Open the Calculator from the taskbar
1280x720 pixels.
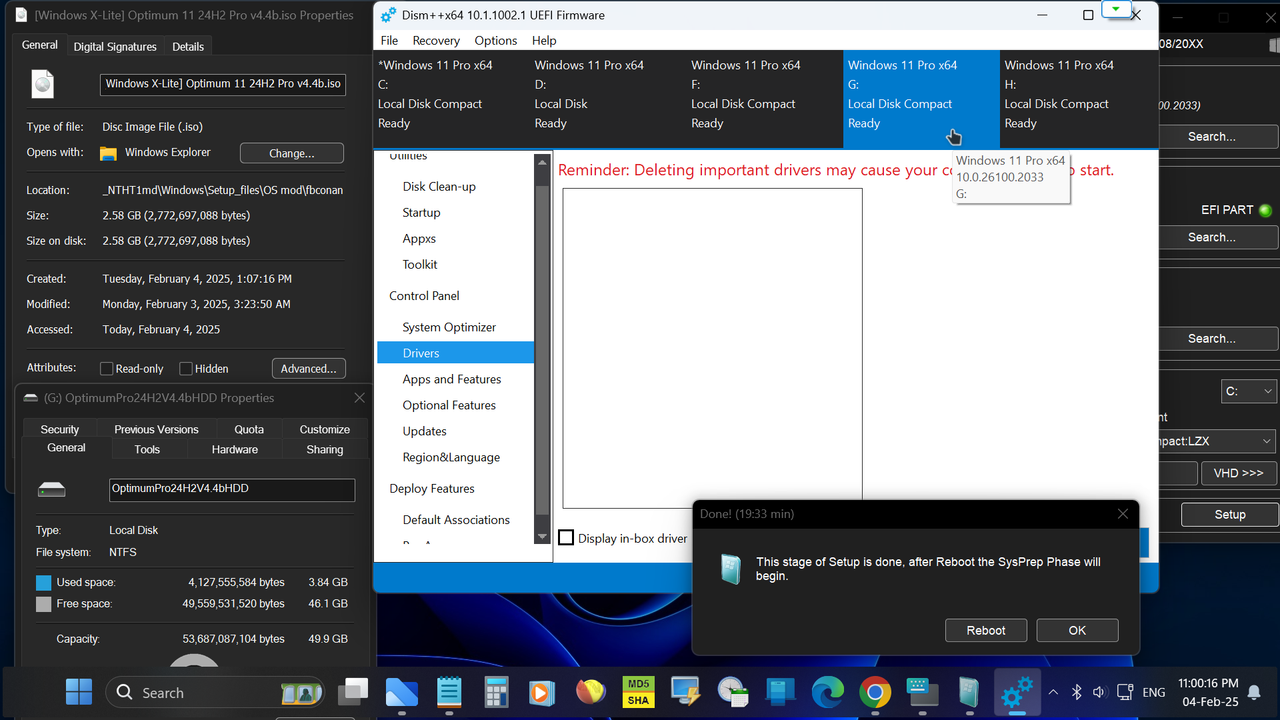click(495, 691)
